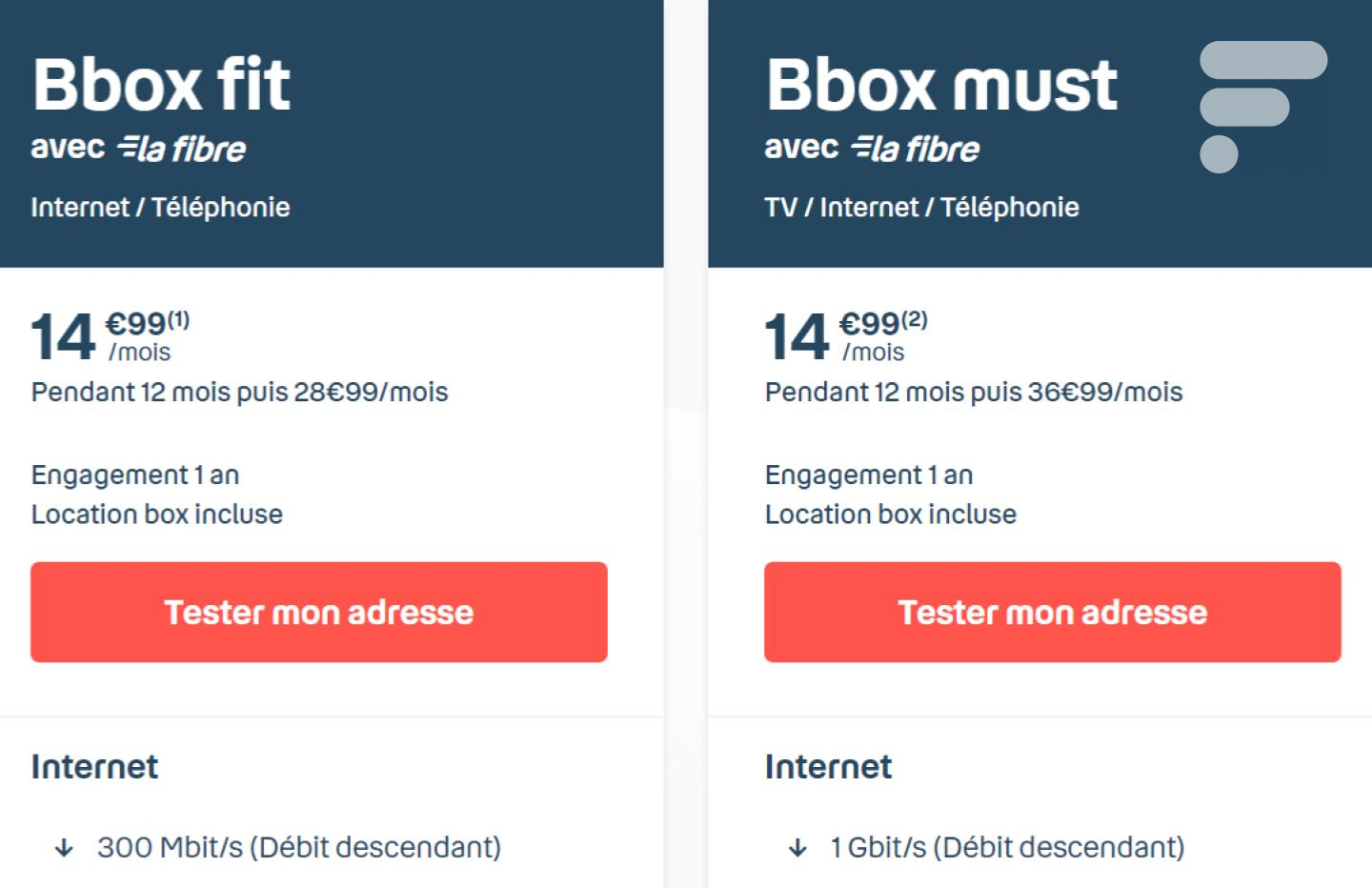Click the Bbox must logo icon

click(1262, 107)
